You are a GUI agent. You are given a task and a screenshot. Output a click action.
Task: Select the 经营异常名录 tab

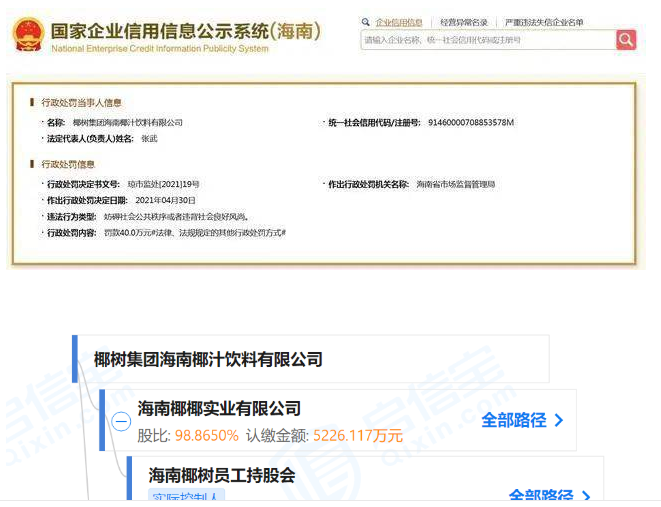click(x=464, y=22)
